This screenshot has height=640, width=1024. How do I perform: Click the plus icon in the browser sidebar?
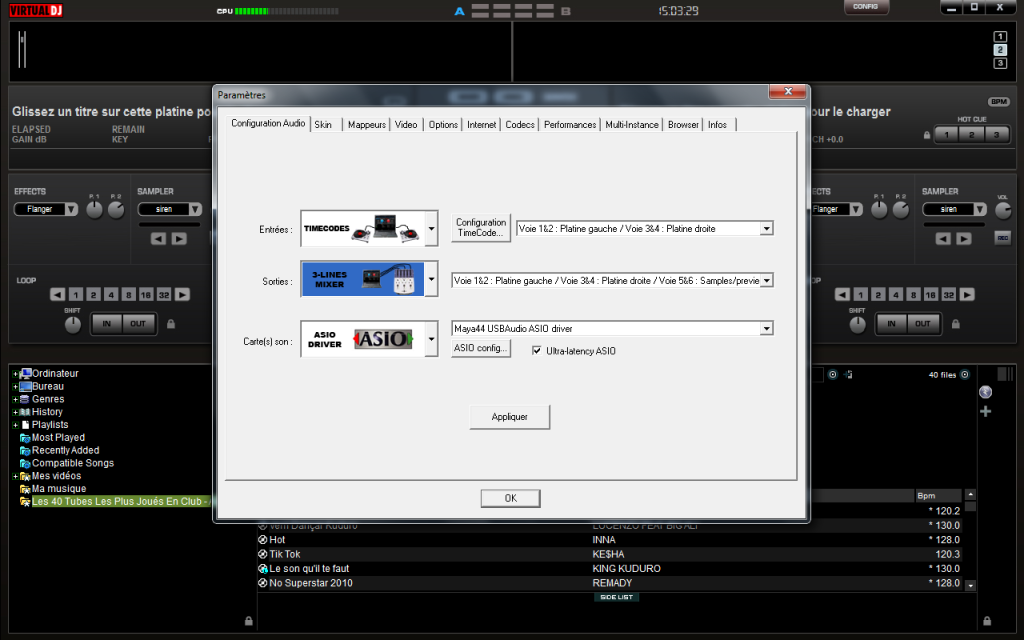pyautogui.click(x=985, y=411)
